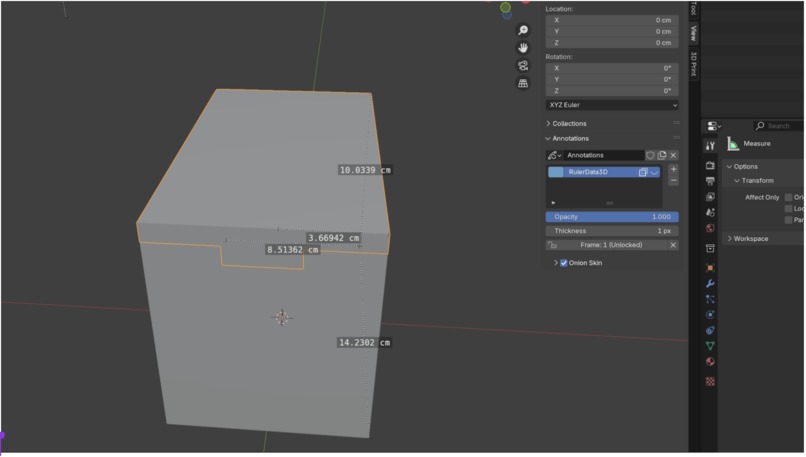
Task: Open the Output properties printer icon
Action: click(710, 181)
